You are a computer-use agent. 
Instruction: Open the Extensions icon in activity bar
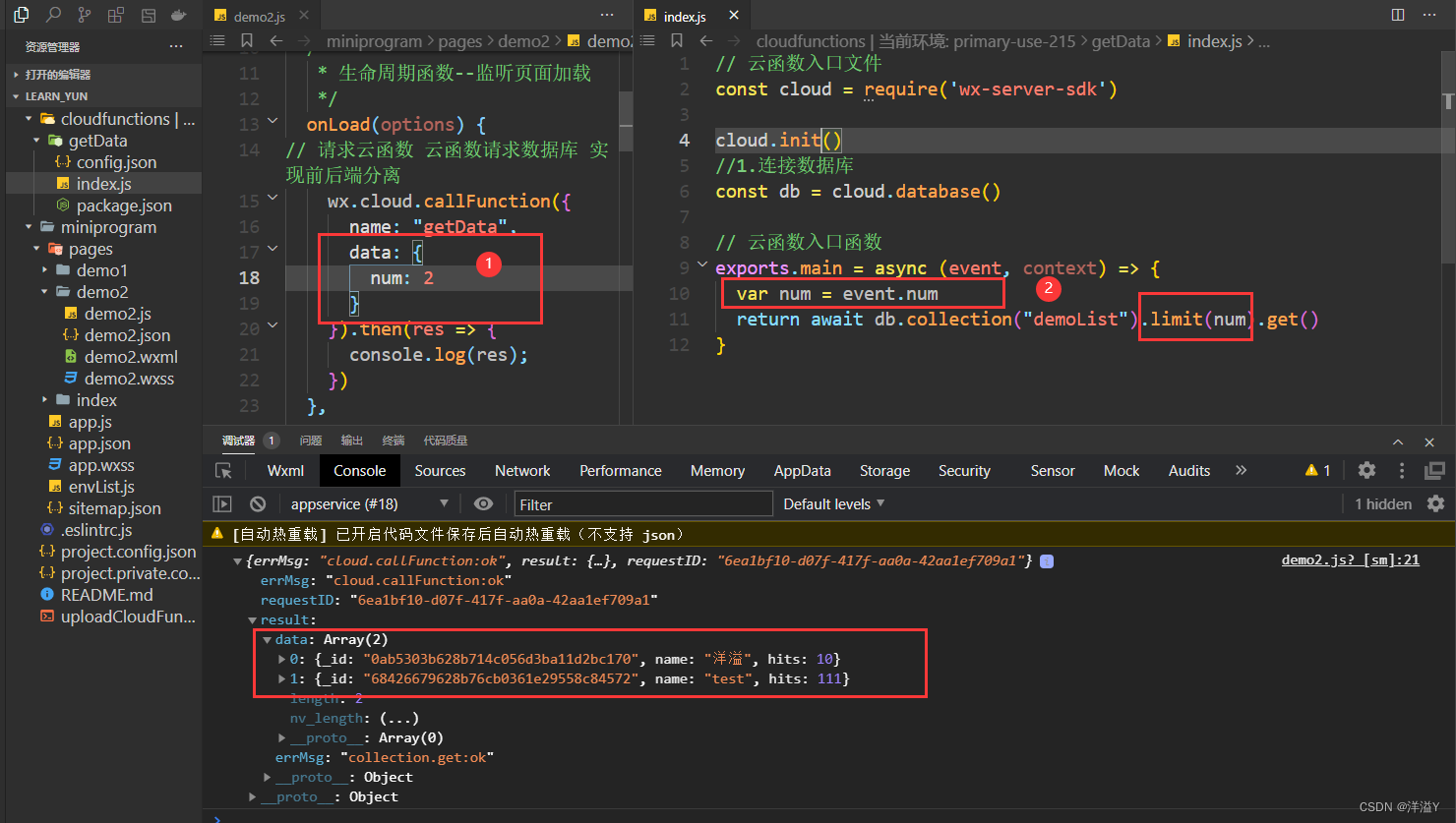[x=116, y=15]
